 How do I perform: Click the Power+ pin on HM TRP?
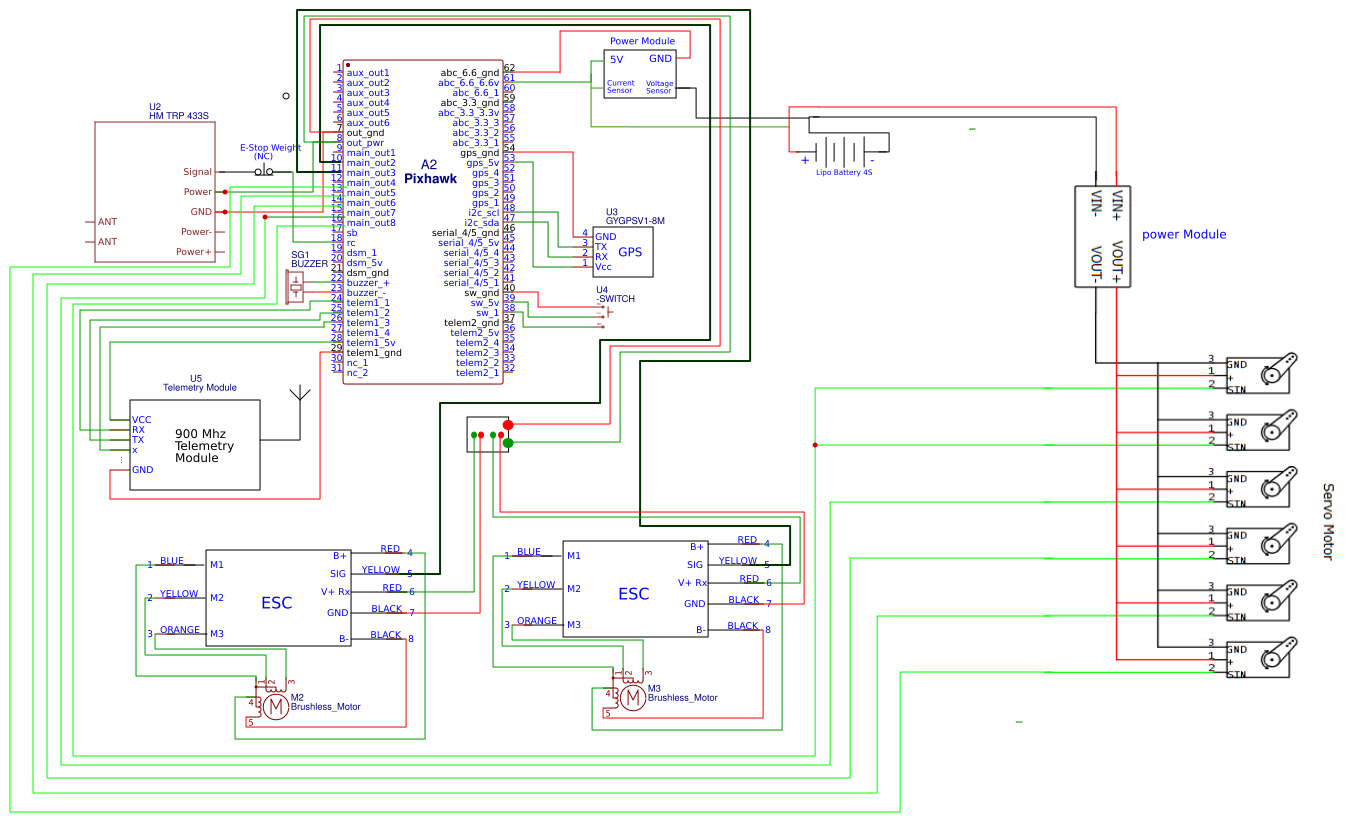tap(194, 252)
